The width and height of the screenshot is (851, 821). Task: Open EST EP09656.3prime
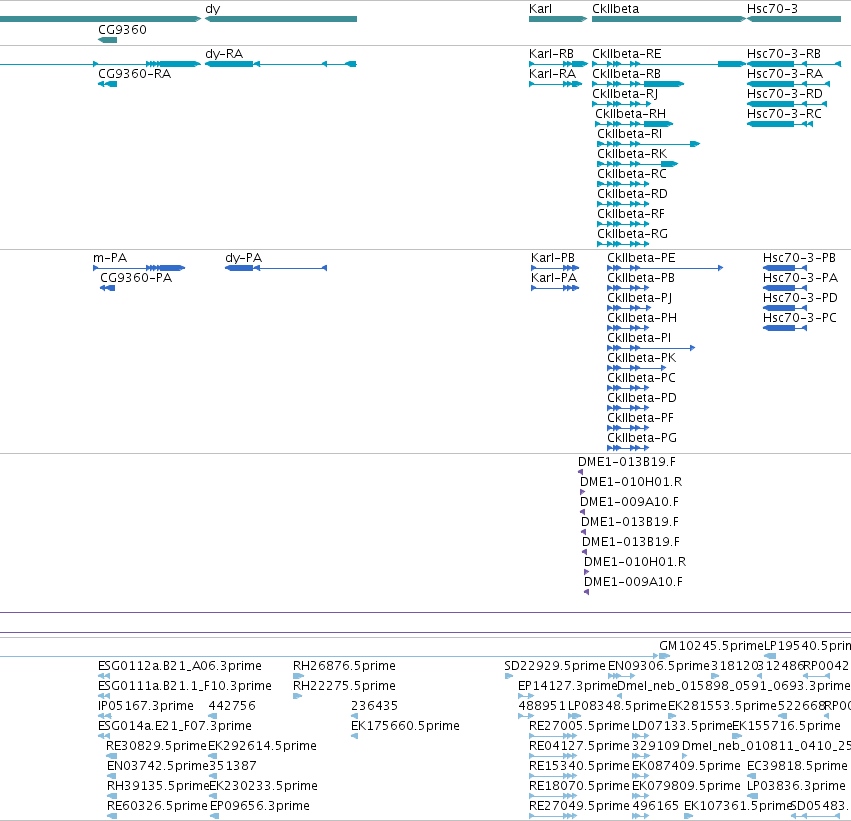(259, 806)
